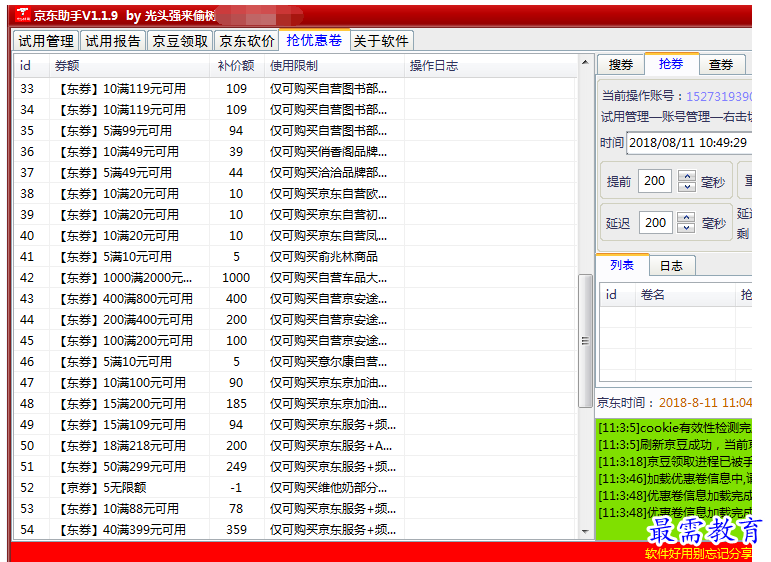Select the 抢券 sub-tab
The height and width of the screenshot is (562, 771).
[x=671, y=63]
